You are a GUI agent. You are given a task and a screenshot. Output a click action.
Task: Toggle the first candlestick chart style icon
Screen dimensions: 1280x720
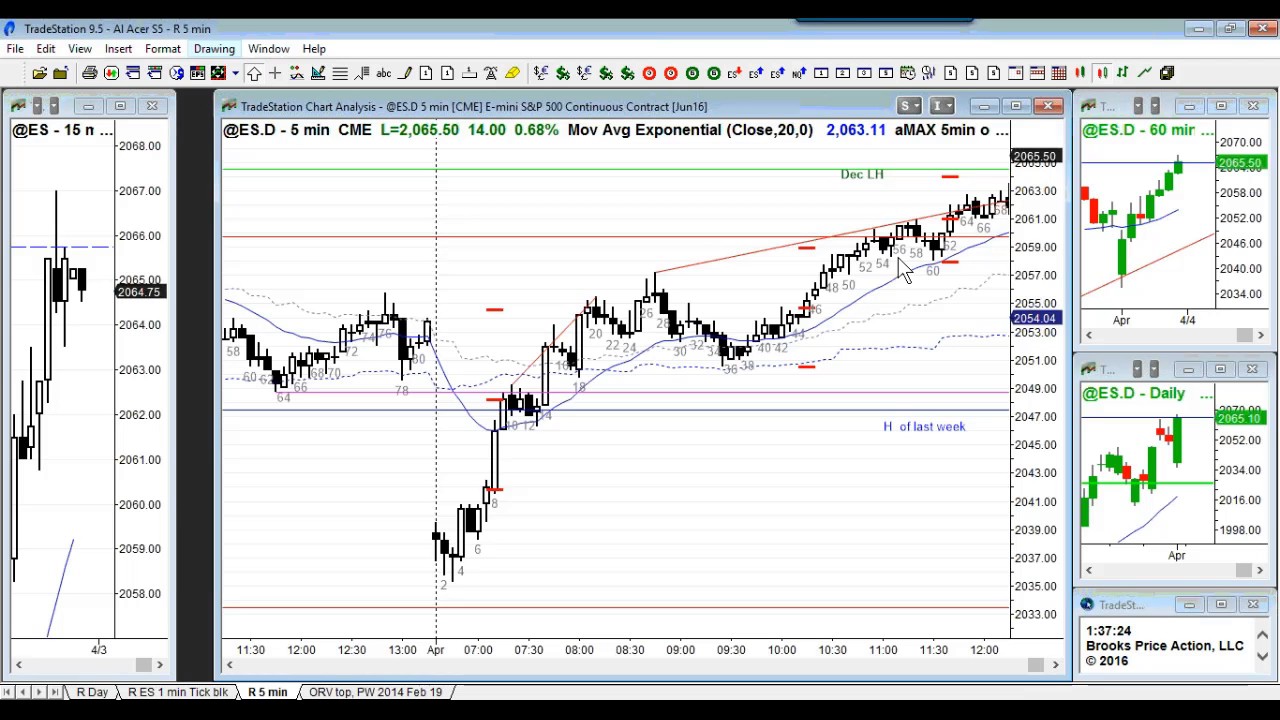pos(1080,73)
